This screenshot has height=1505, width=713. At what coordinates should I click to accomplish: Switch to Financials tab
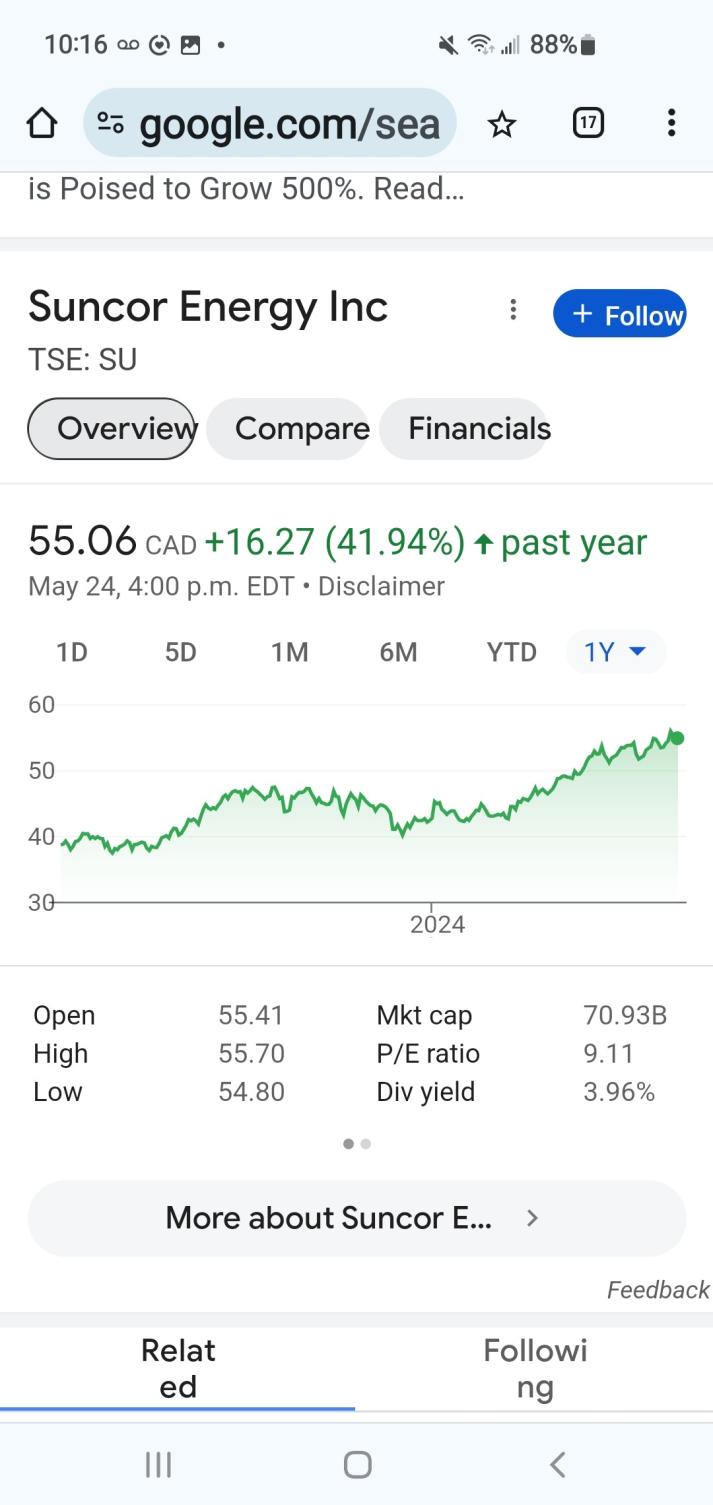click(x=479, y=429)
